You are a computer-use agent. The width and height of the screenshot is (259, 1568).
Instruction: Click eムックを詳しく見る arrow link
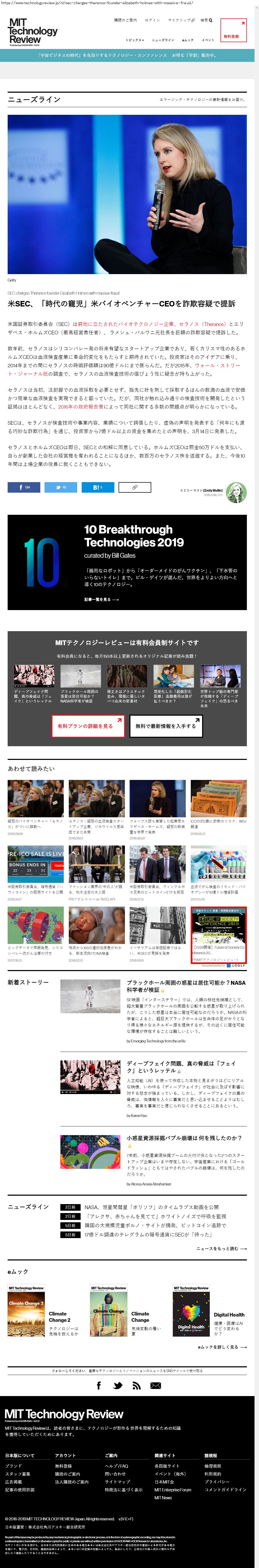pyautogui.click(x=222, y=1347)
